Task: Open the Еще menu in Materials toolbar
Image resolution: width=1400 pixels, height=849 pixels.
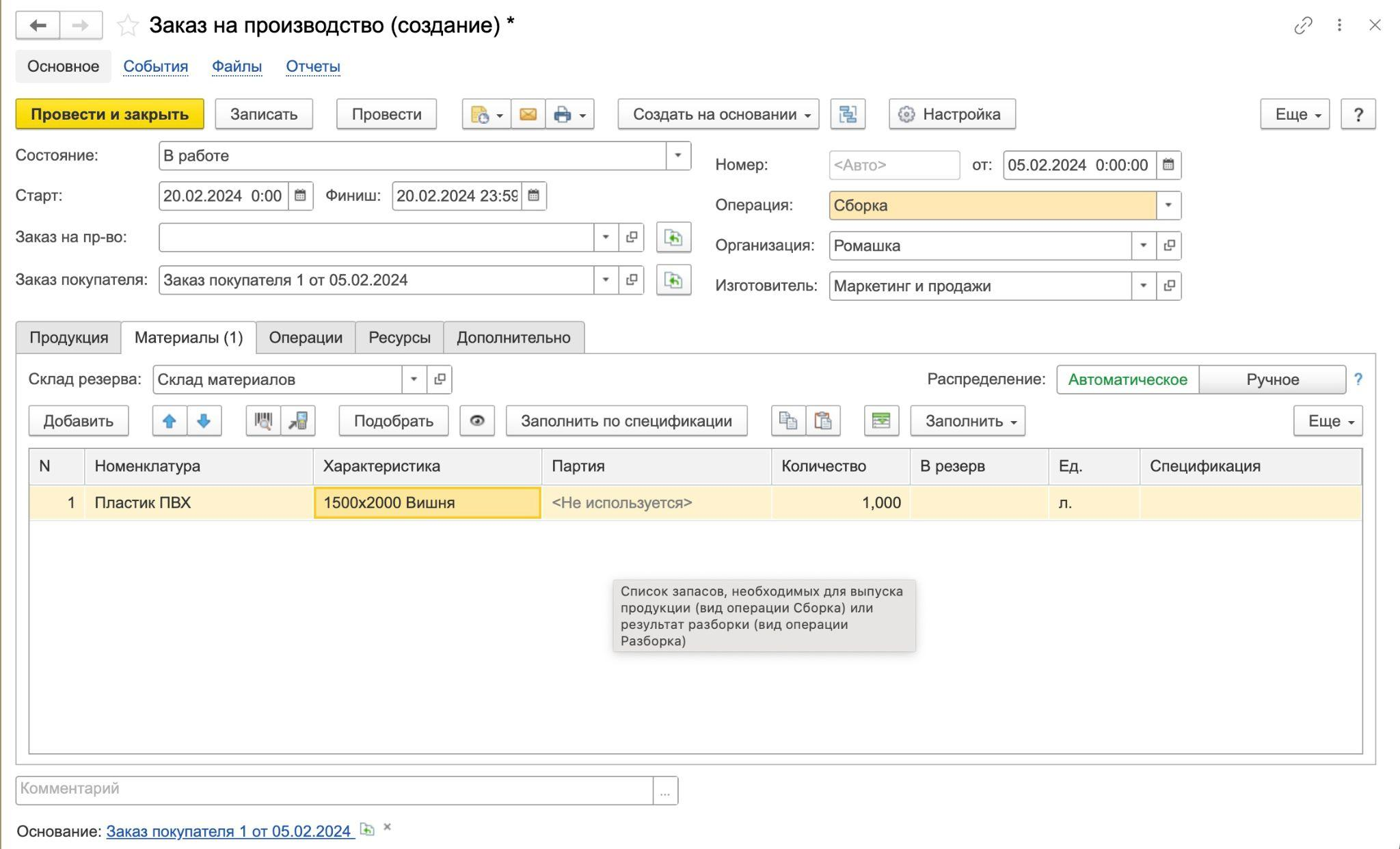Action: pyautogui.click(x=1328, y=421)
